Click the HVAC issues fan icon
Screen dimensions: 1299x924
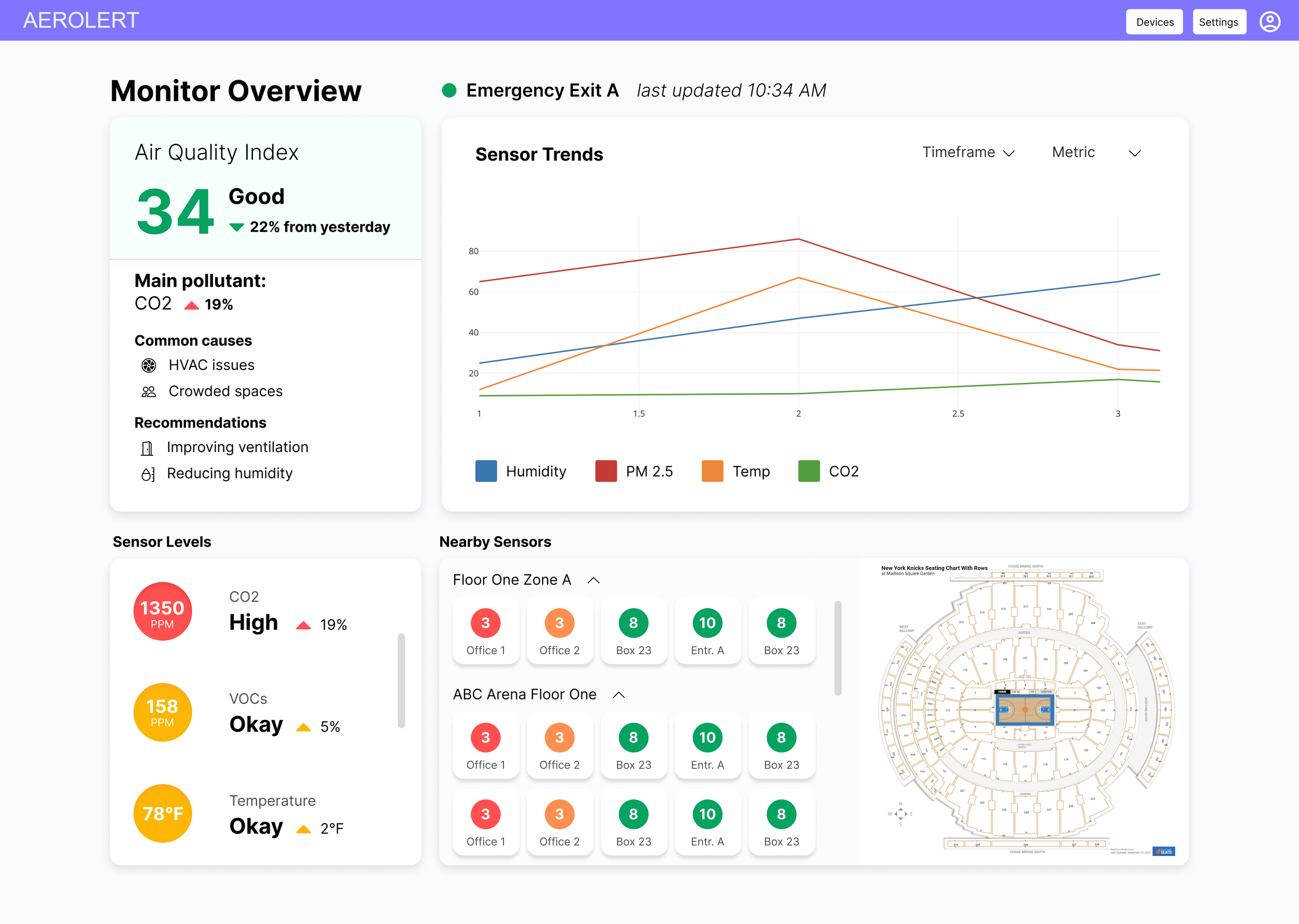coord(149,365)
